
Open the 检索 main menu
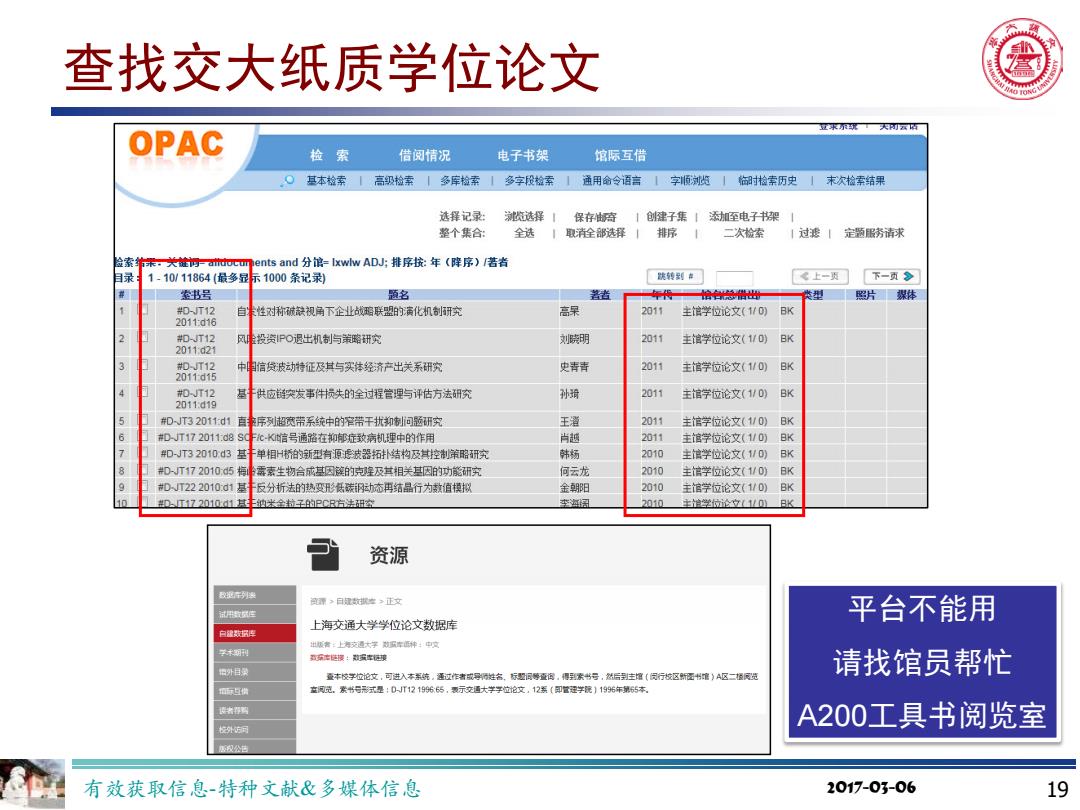pyautogui.click(x=329, y=156)
